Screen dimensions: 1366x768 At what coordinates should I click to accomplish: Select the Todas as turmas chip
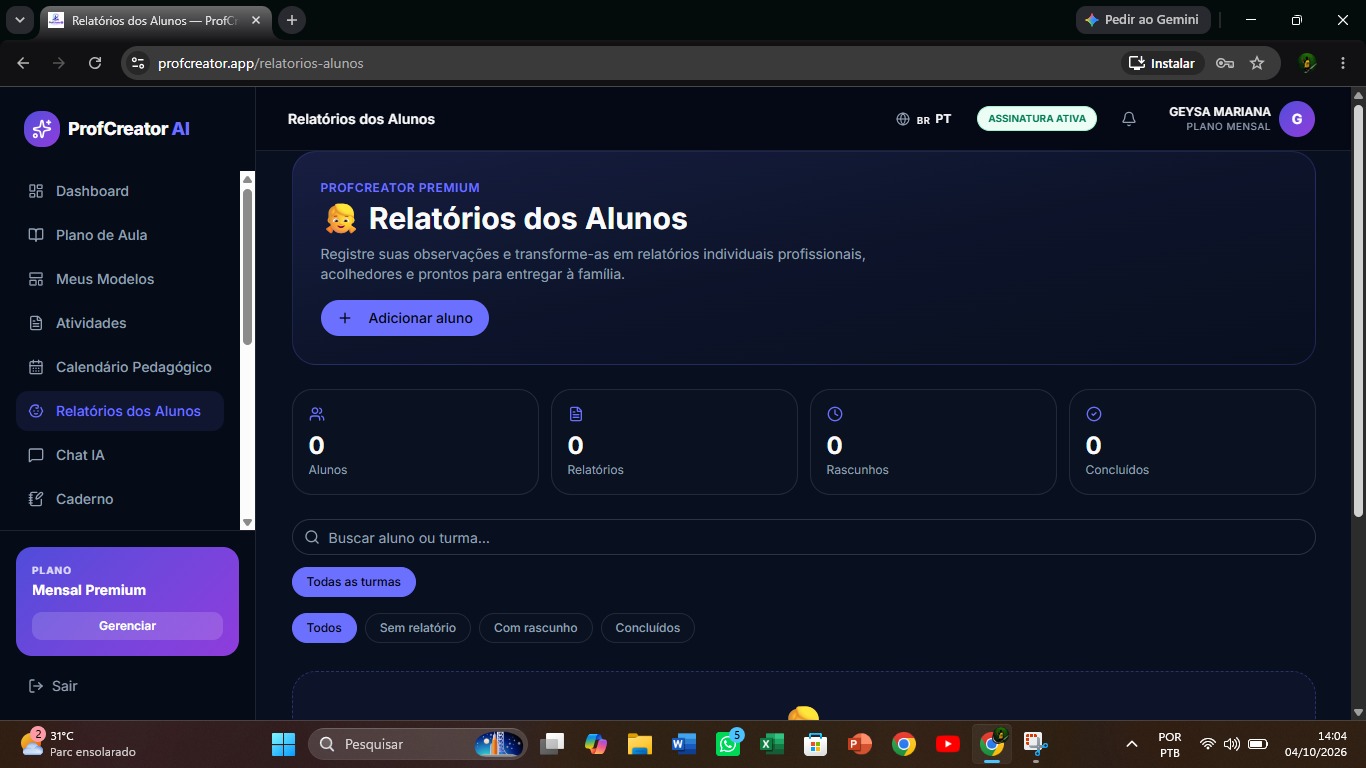coord(354,582)
